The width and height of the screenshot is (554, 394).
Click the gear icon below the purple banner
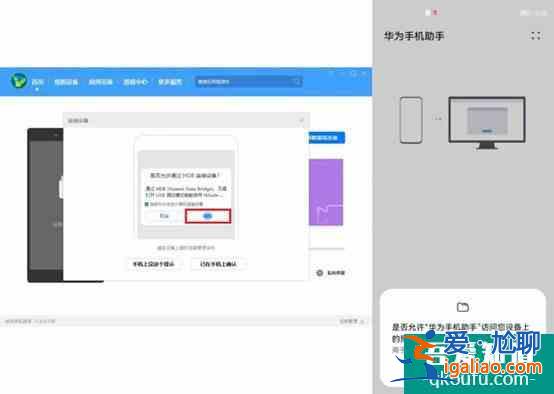(319, 273)
